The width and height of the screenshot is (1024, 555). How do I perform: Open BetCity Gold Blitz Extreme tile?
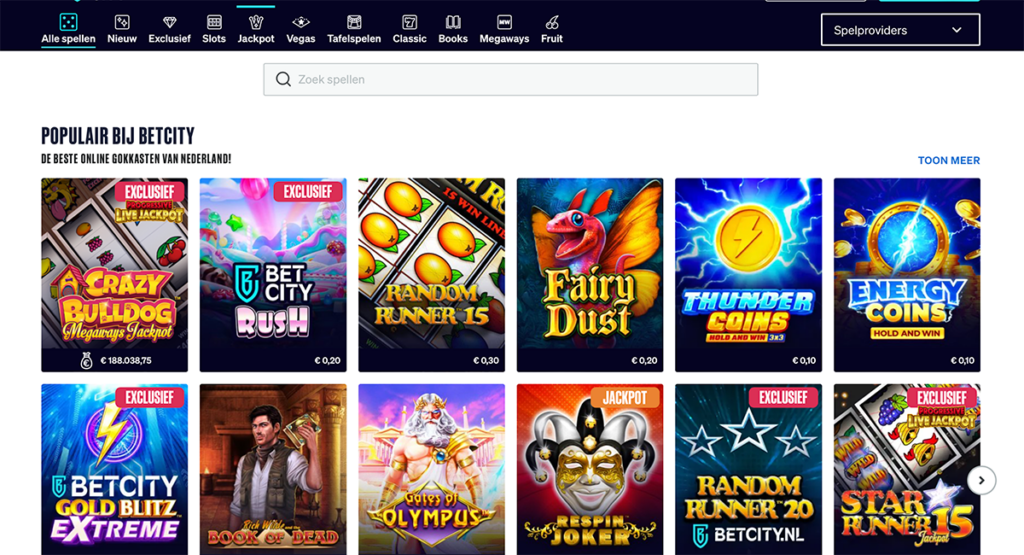[114, 469]
